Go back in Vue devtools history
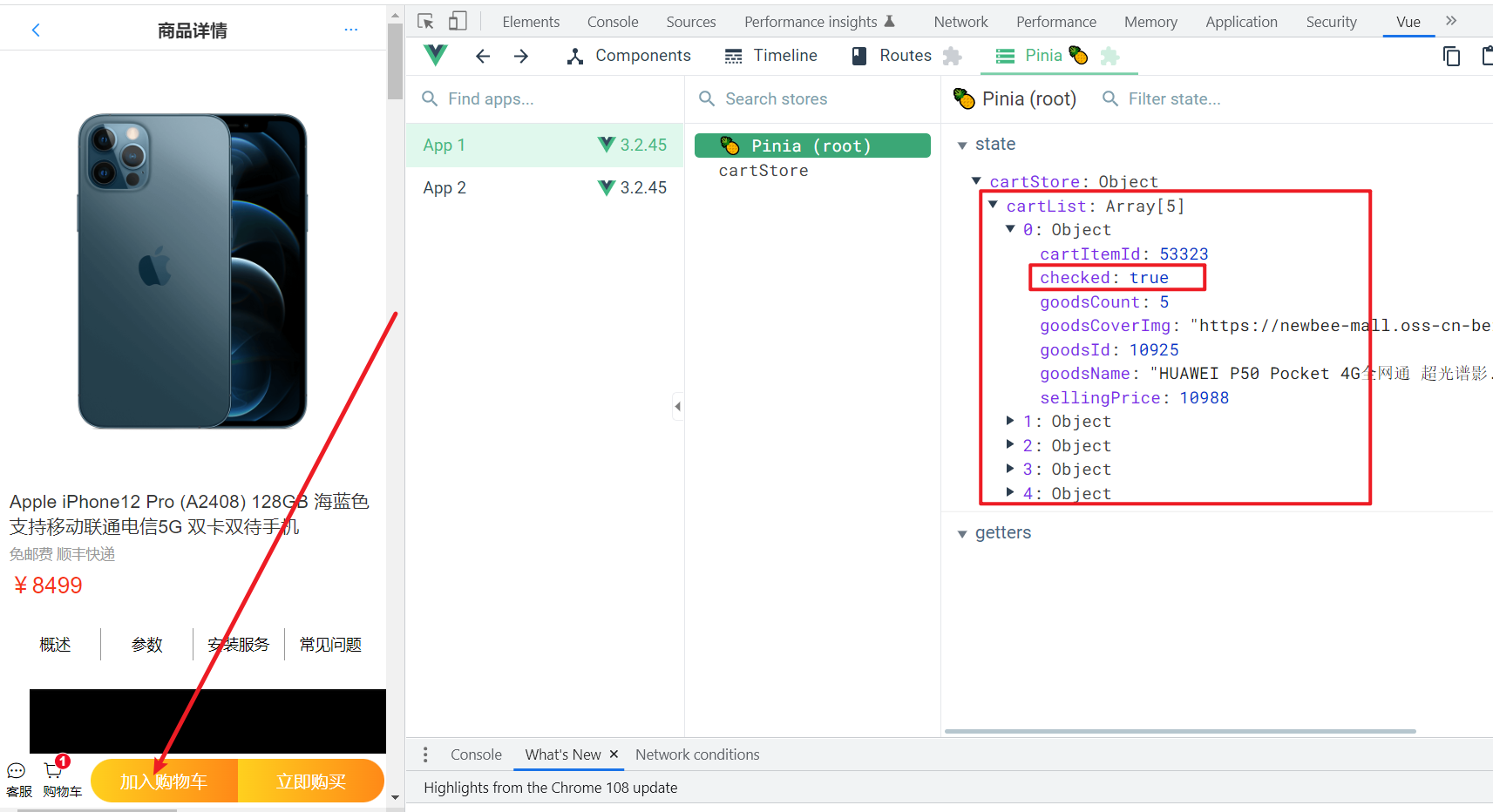Viewport: 1493px width, 812px height. (482, 56)
